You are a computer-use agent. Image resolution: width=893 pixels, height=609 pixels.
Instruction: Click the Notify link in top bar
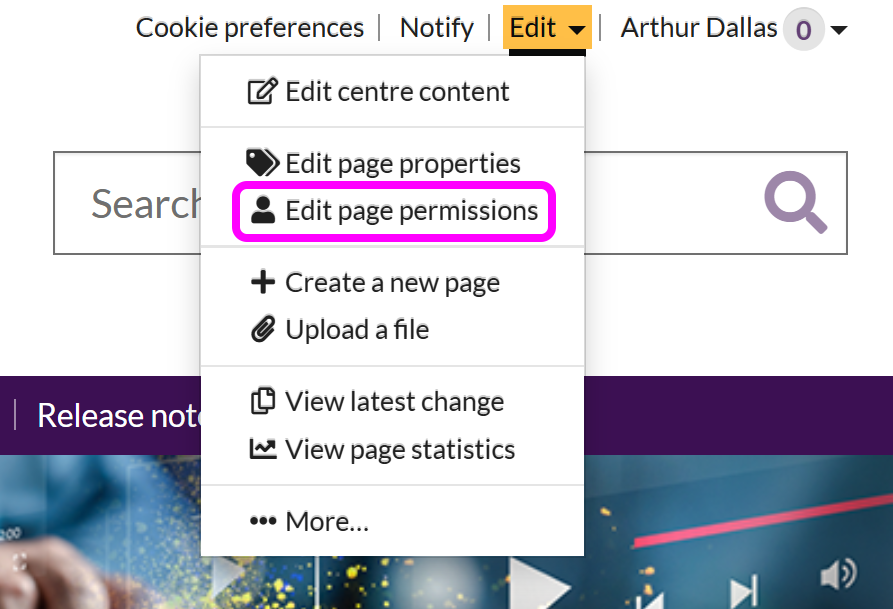point(436,28)
